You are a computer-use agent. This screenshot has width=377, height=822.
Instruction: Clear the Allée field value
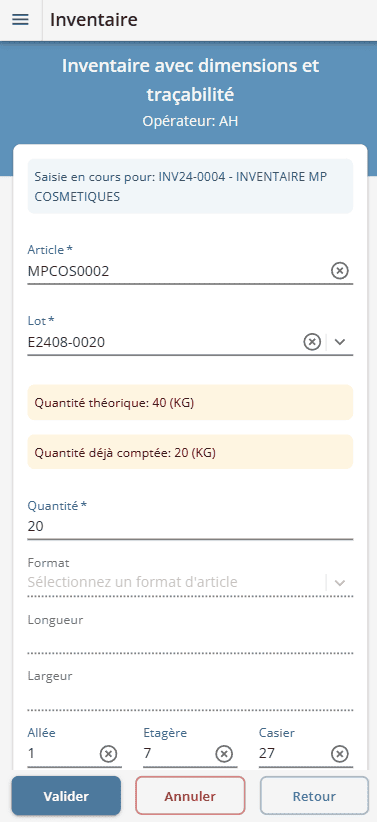point(109,754)
